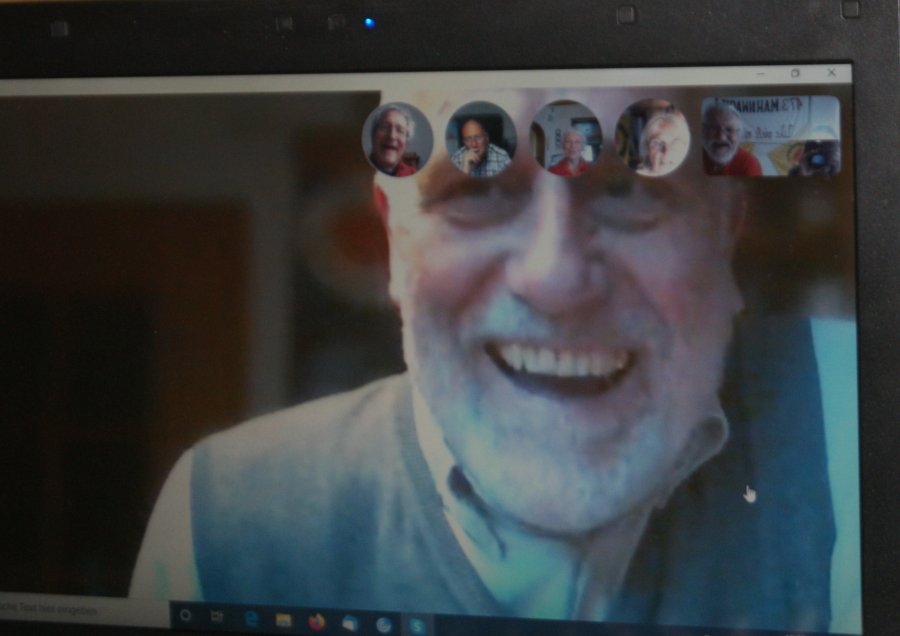Open Cortana circle on the taskbar
900x636 pixels.
point(185,616)
